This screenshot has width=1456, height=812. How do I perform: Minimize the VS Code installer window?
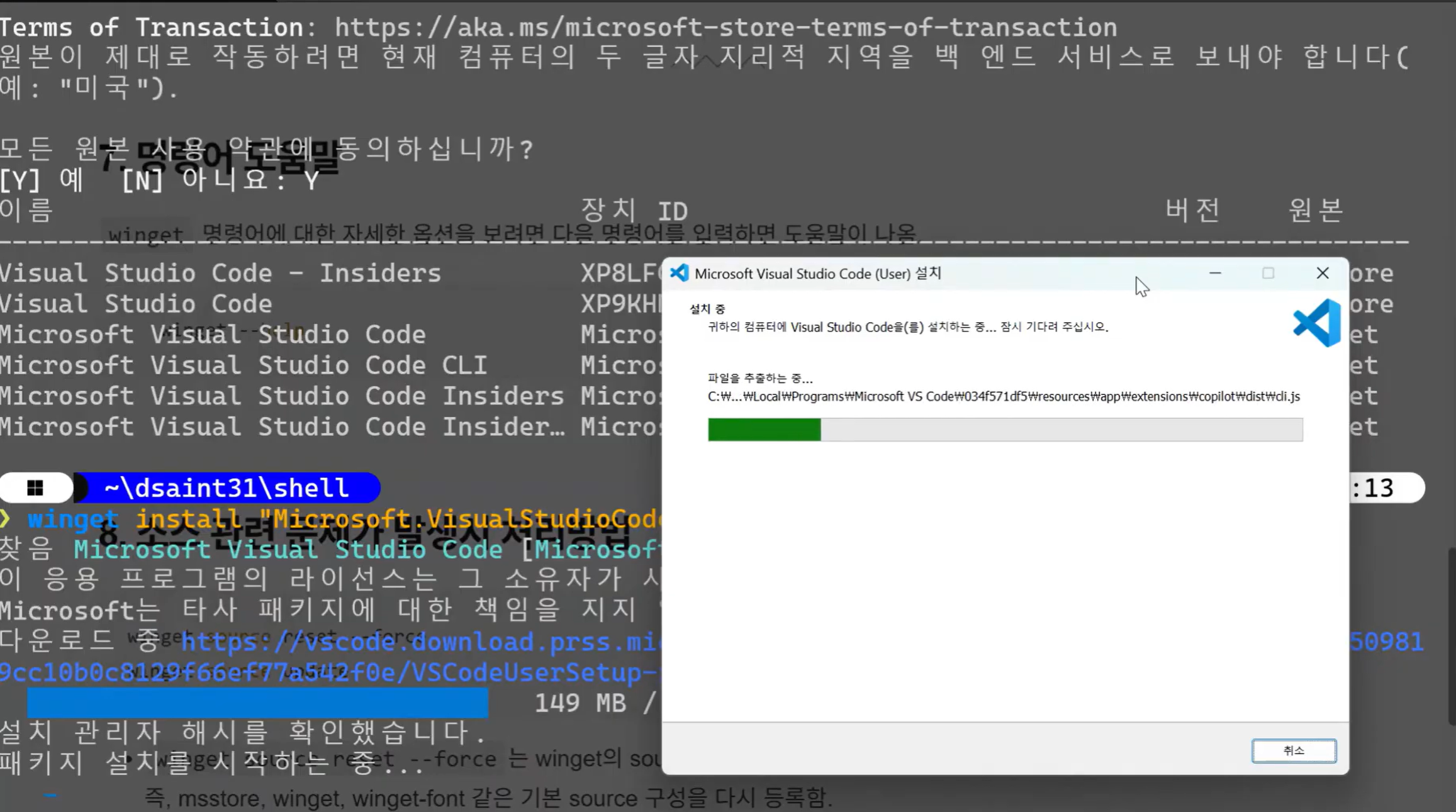[x=1215, y=273]
